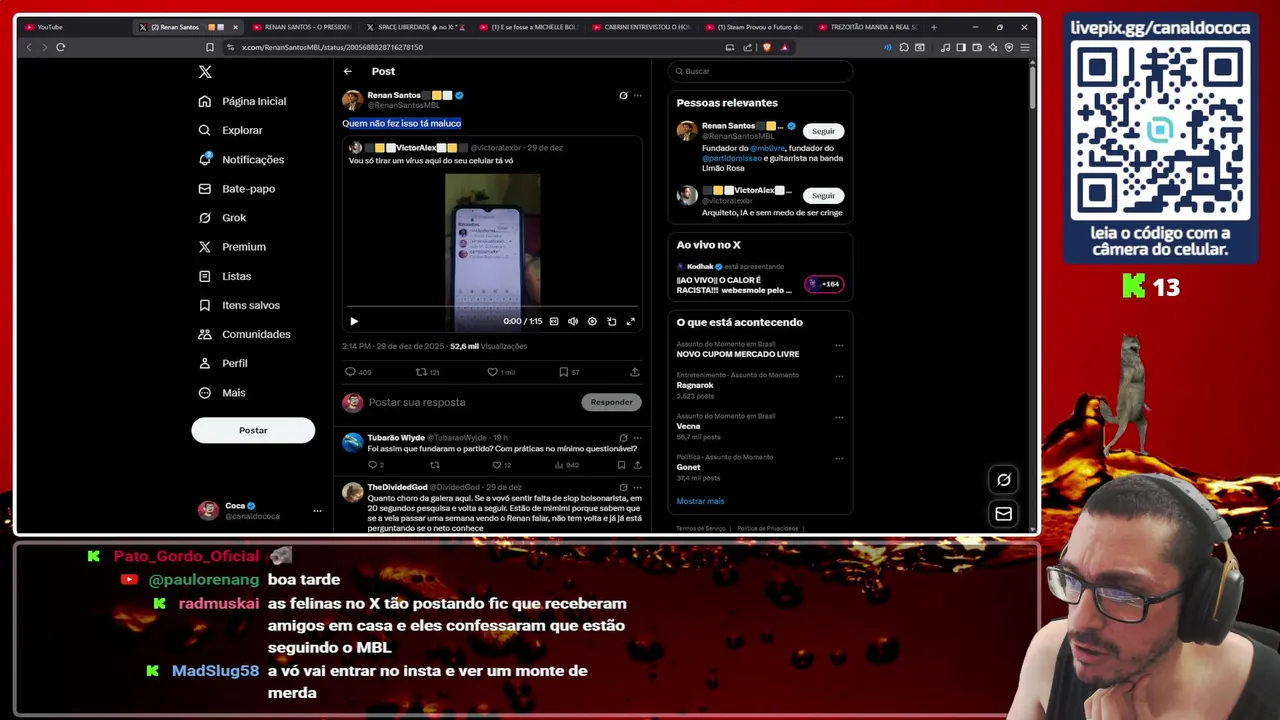Switch to SPACE LIBERDADE browser tab
The width and height of the screenshot is (1280, 720).
(414, 27)
